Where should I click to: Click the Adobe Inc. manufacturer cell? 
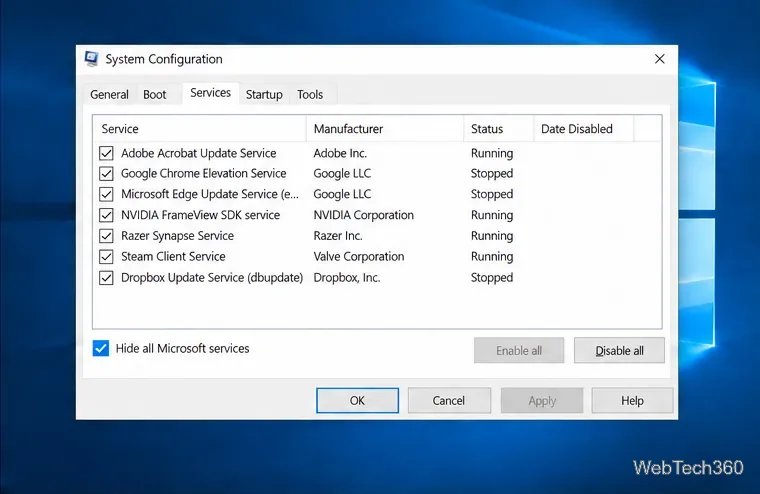click(340, 153)
